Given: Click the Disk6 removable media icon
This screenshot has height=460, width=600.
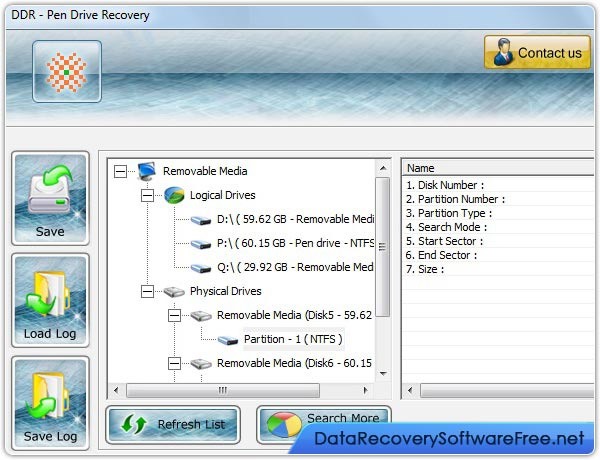Looking at the screenshot, I should (201, 364).
